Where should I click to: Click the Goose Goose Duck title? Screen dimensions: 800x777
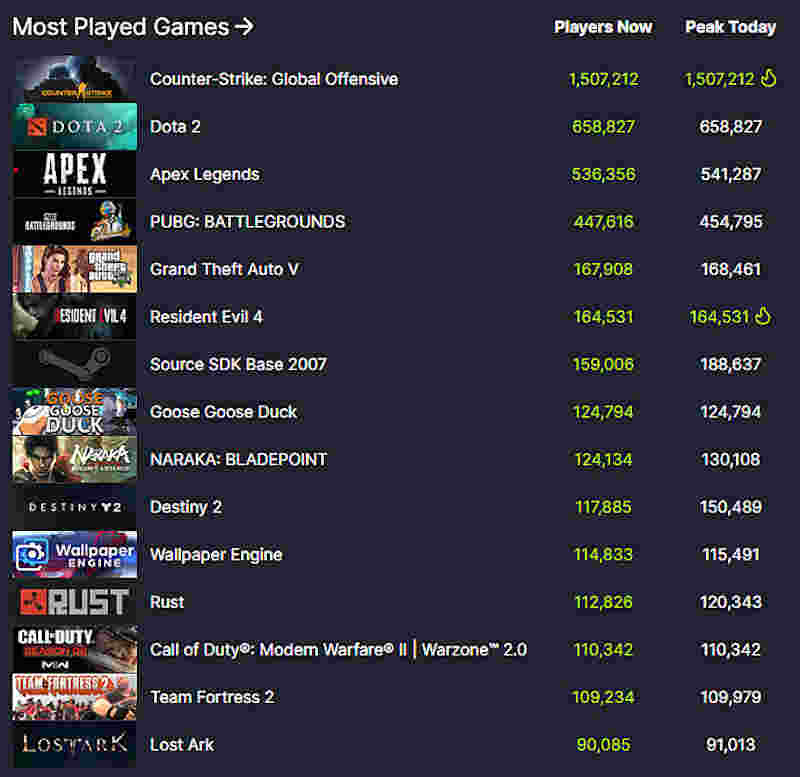(x=223, y=412)
